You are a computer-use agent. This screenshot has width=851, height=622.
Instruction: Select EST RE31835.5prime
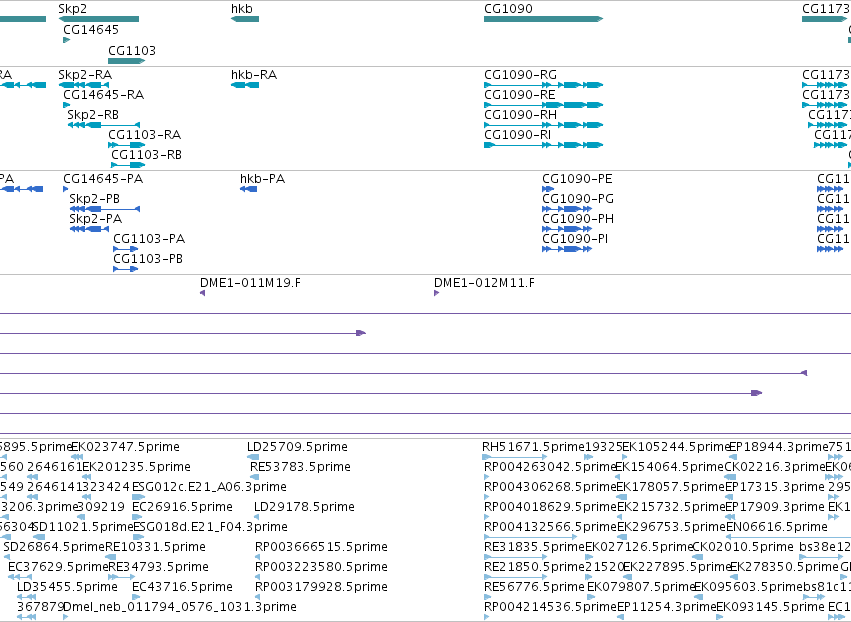pyautogui.click(x=534, y=547)
